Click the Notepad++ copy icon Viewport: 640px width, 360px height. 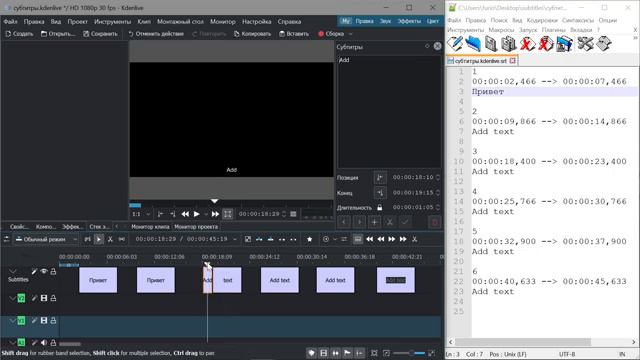[604, 44]
